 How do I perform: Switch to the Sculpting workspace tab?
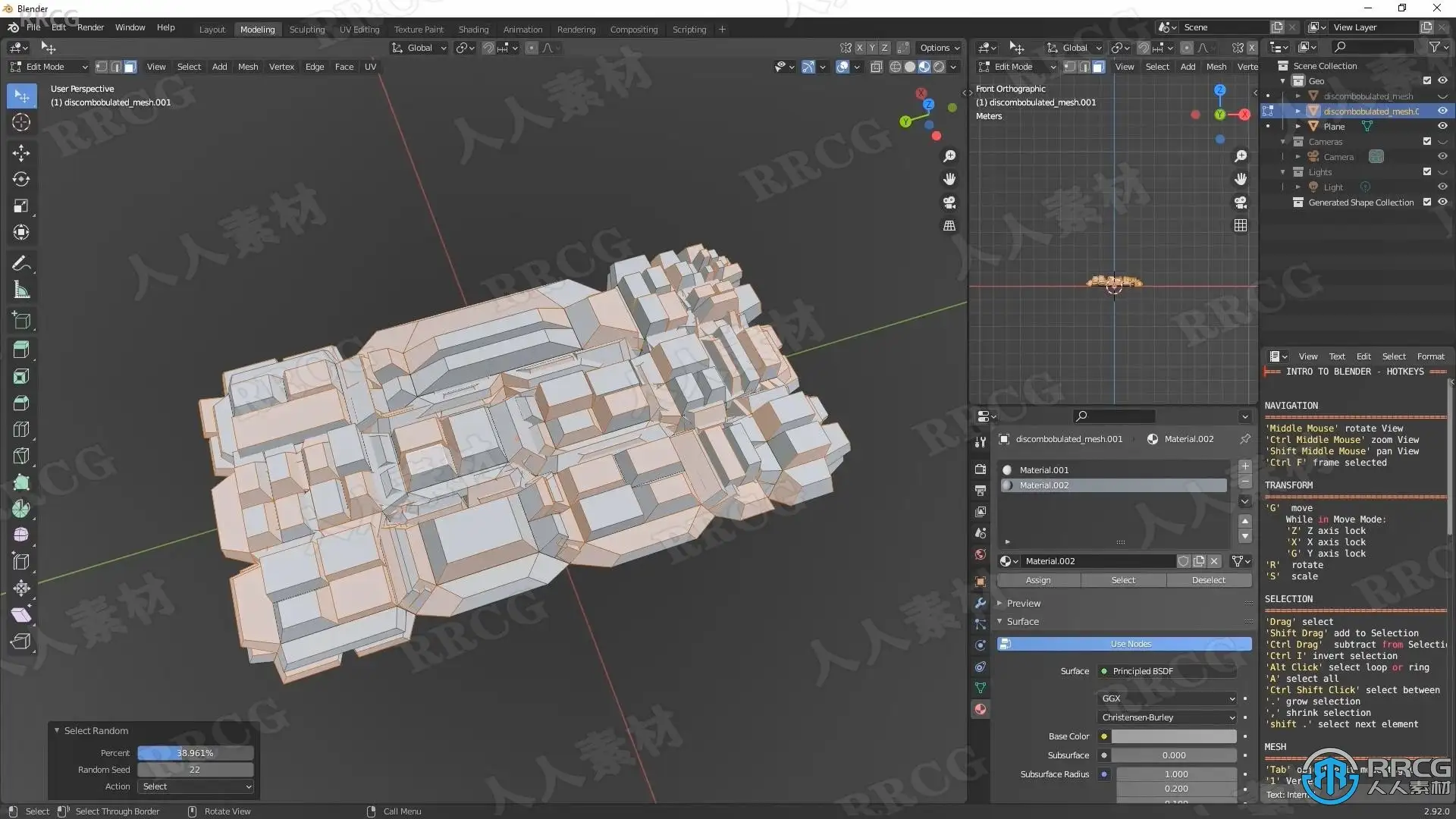tap(306, 30)
